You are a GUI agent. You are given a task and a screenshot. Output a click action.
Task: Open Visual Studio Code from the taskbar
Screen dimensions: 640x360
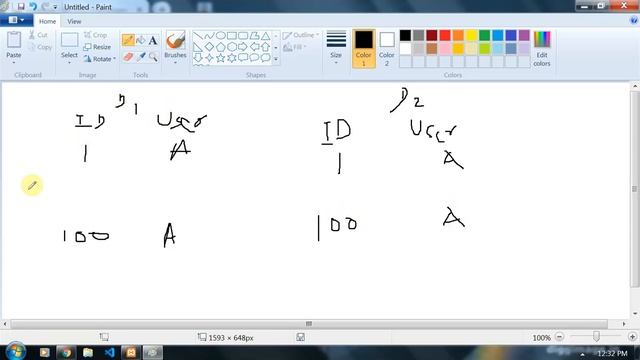click(109, 352)
